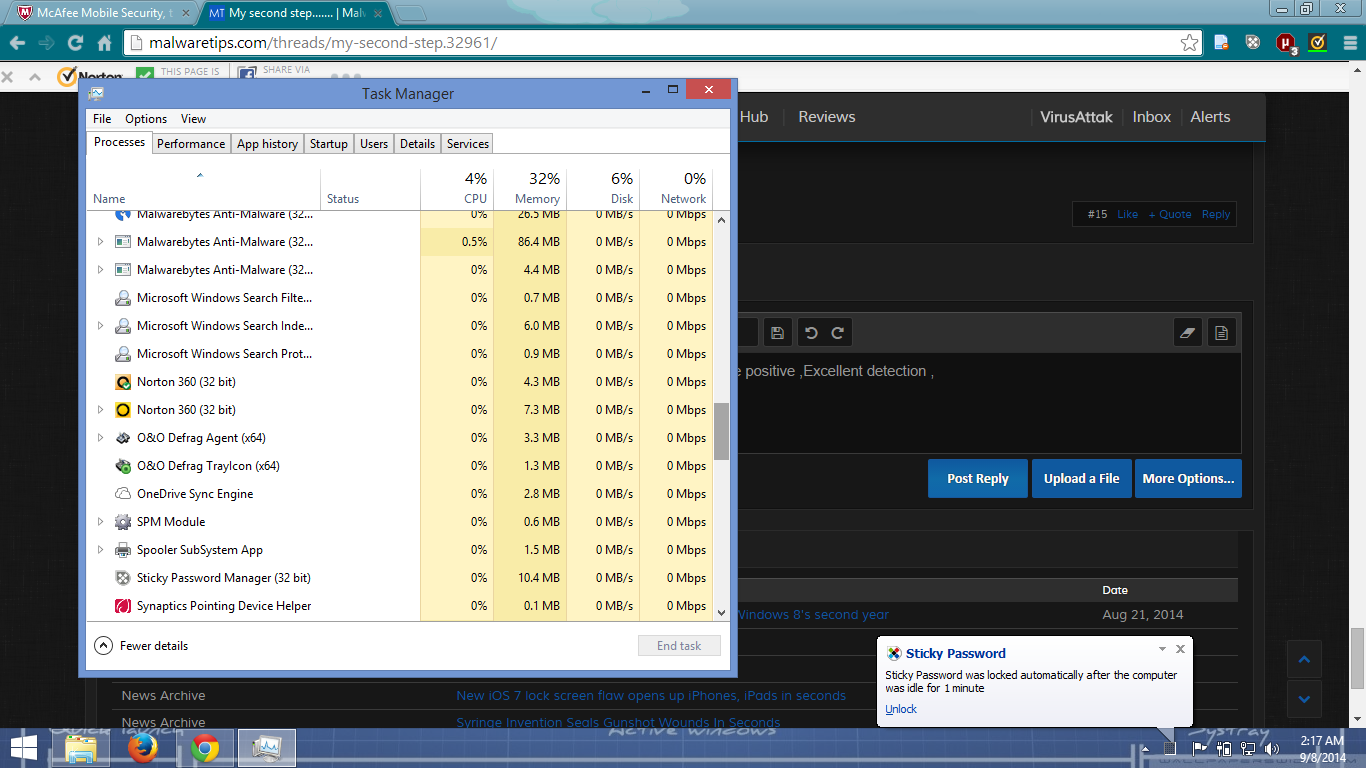Click the VirusAttak profile link
Image resolution: width=1366 pixels, height=768 pixels.
click(x=1076, y=117)
